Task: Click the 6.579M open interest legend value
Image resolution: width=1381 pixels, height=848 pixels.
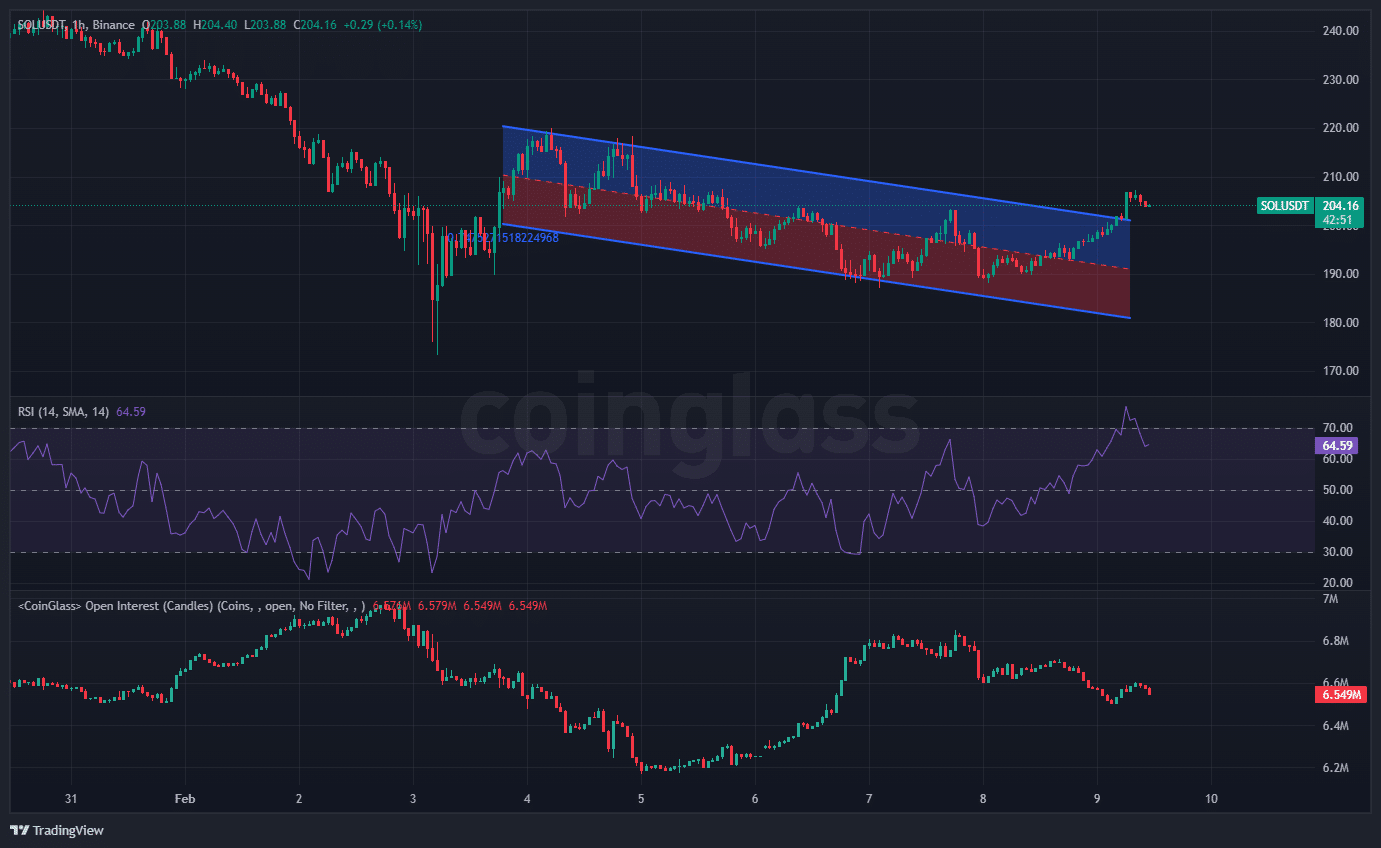Action: (x=436, y=606)
